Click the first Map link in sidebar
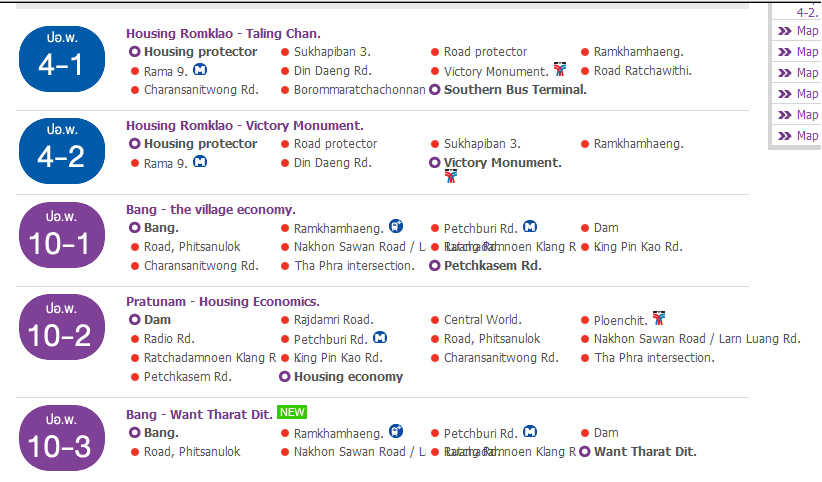This screenshot has height=482, width=822. point(798,31)
